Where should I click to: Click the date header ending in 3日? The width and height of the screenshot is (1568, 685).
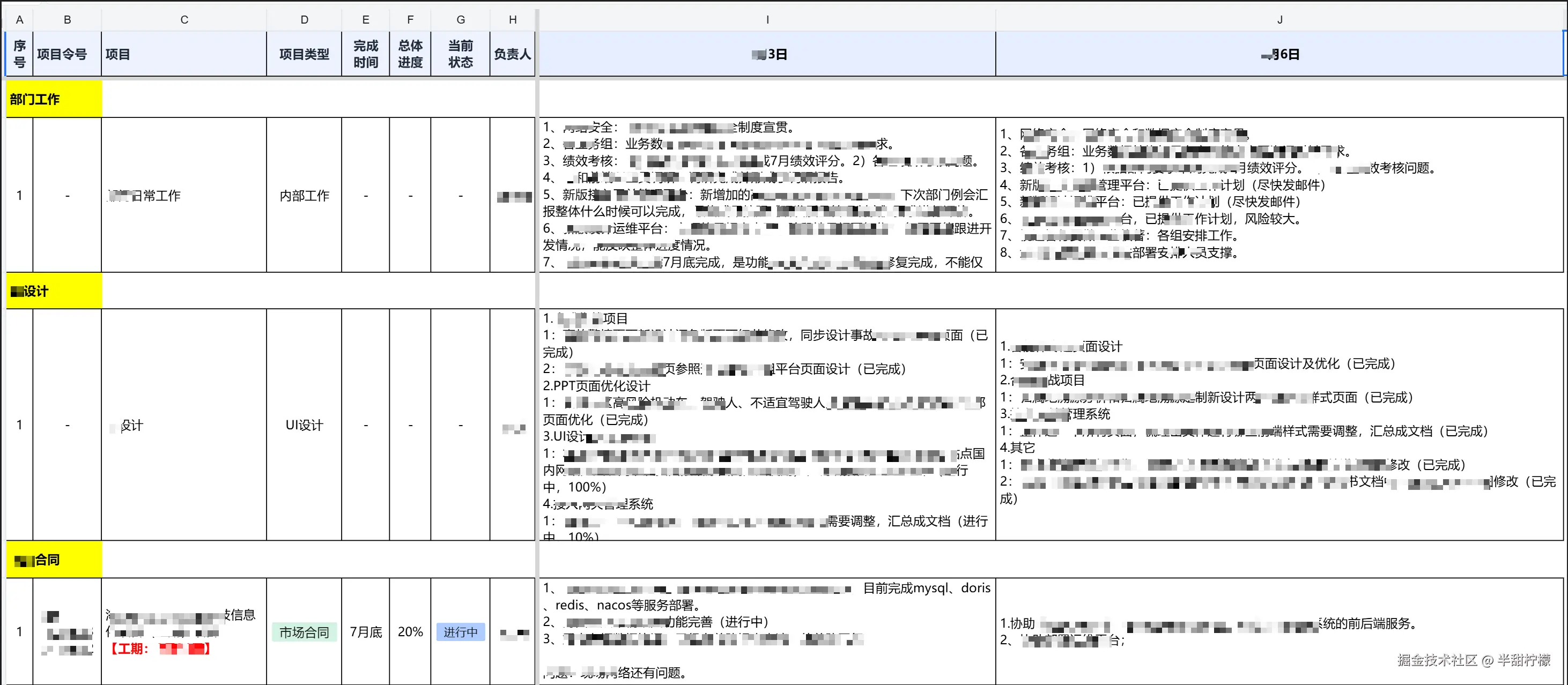tap(767, 54)
